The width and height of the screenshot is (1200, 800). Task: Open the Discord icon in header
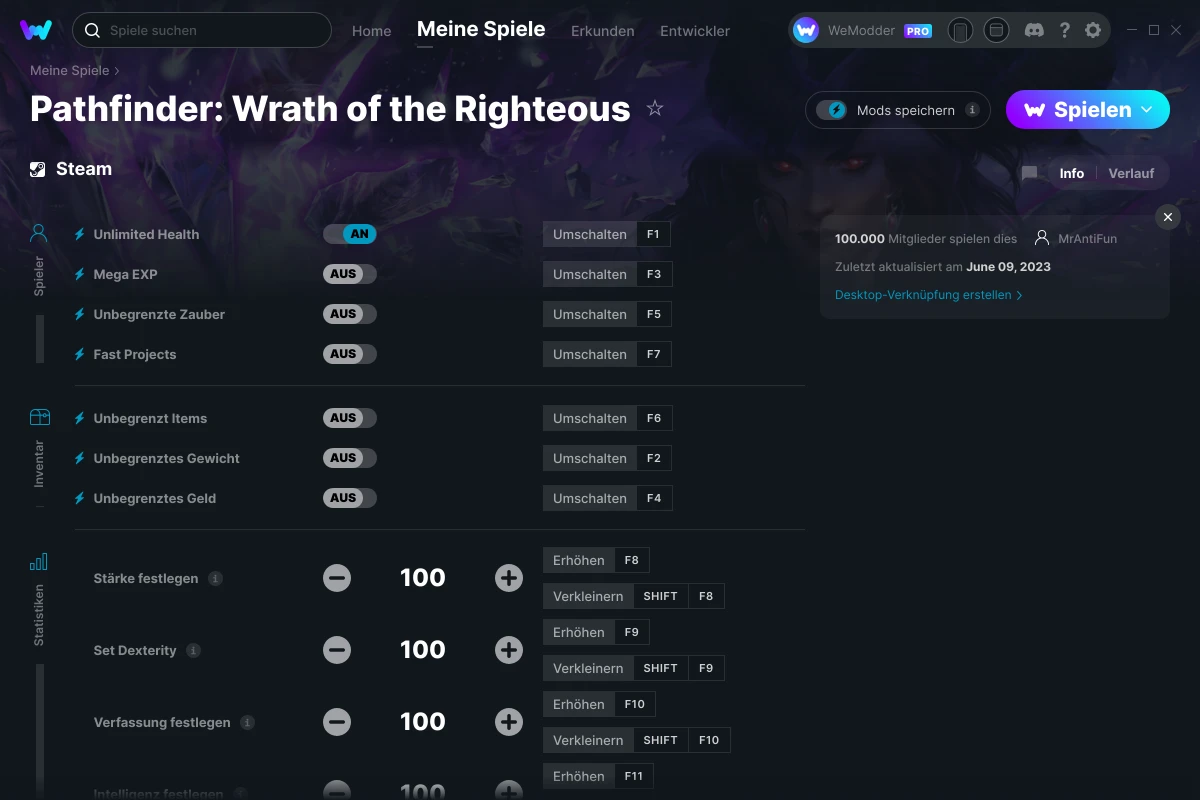point(1035,30)
